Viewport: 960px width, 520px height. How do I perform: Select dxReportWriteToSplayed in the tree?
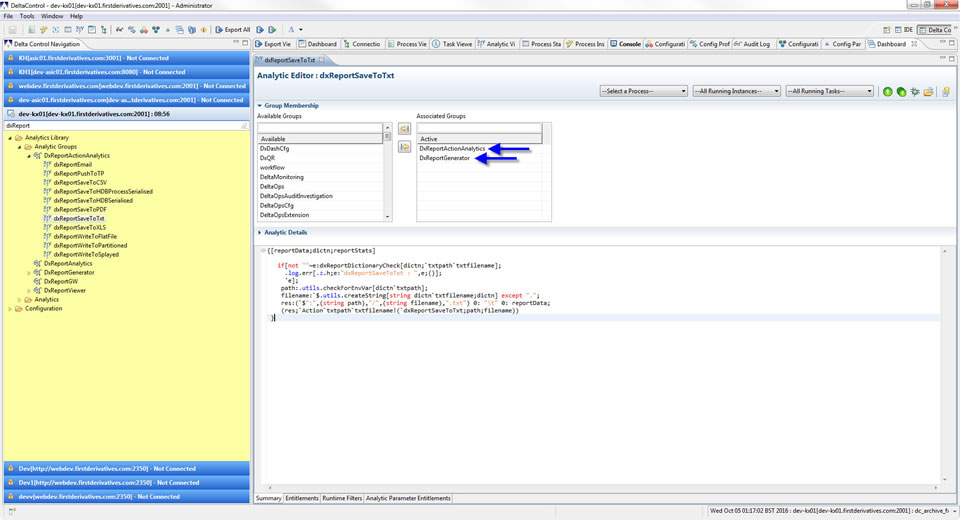tap(86, 255)
